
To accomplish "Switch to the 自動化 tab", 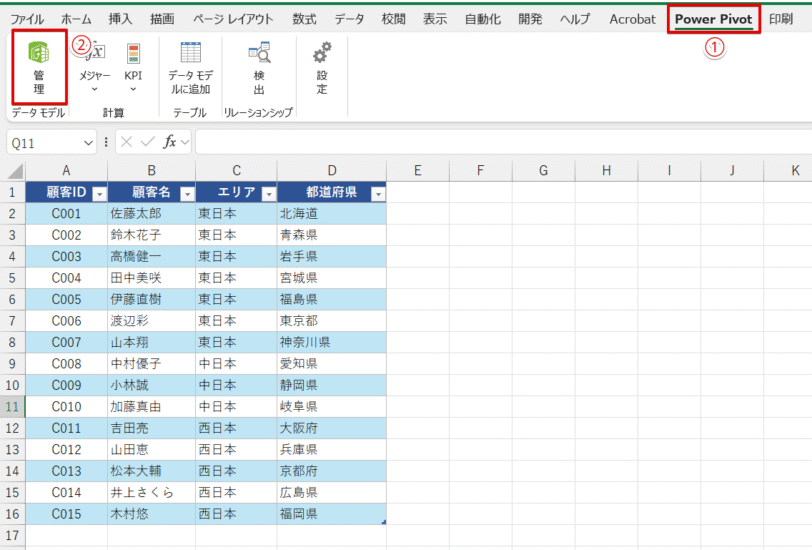I will click(x=482, y=19).
